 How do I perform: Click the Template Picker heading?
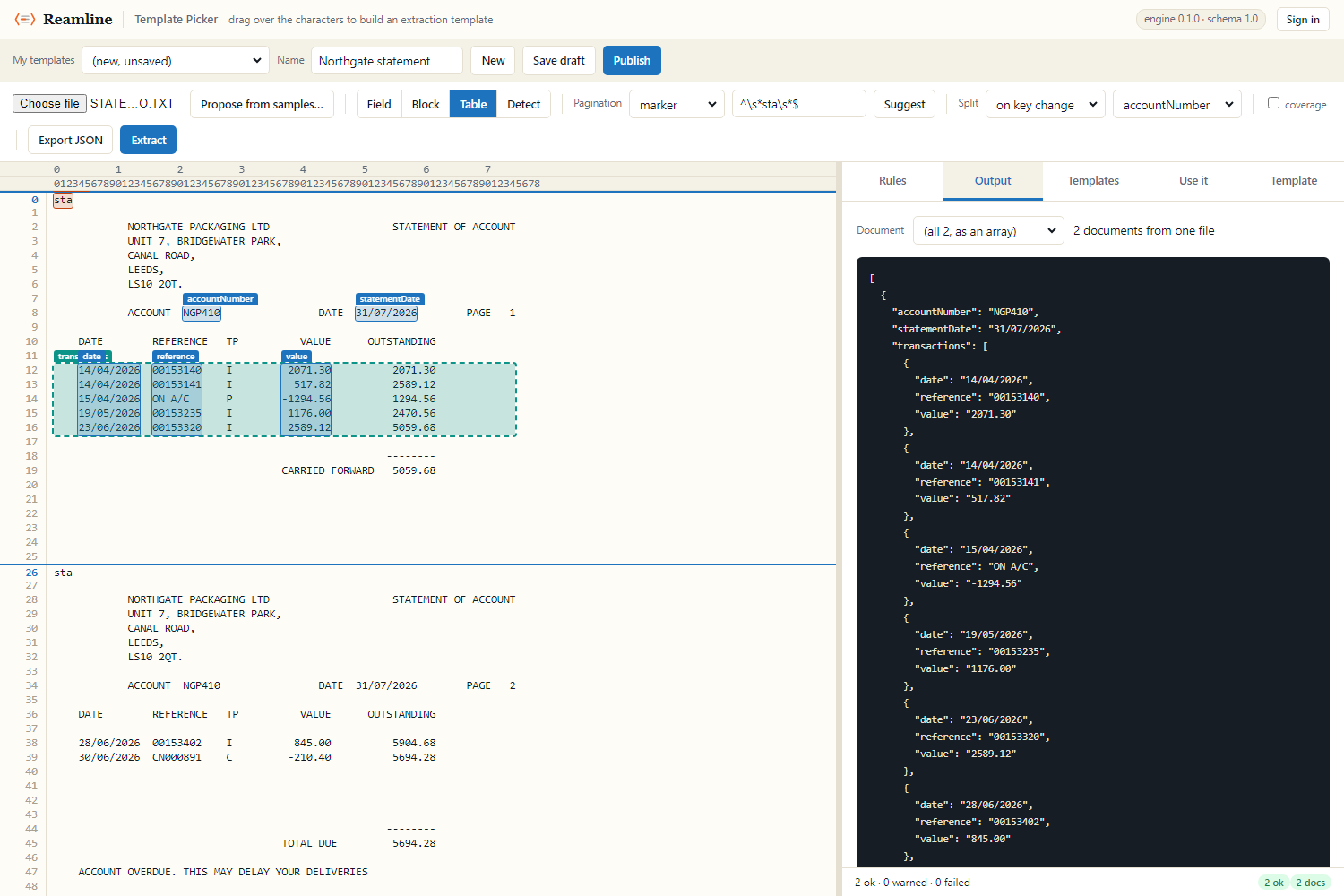[x=176, y=19]
